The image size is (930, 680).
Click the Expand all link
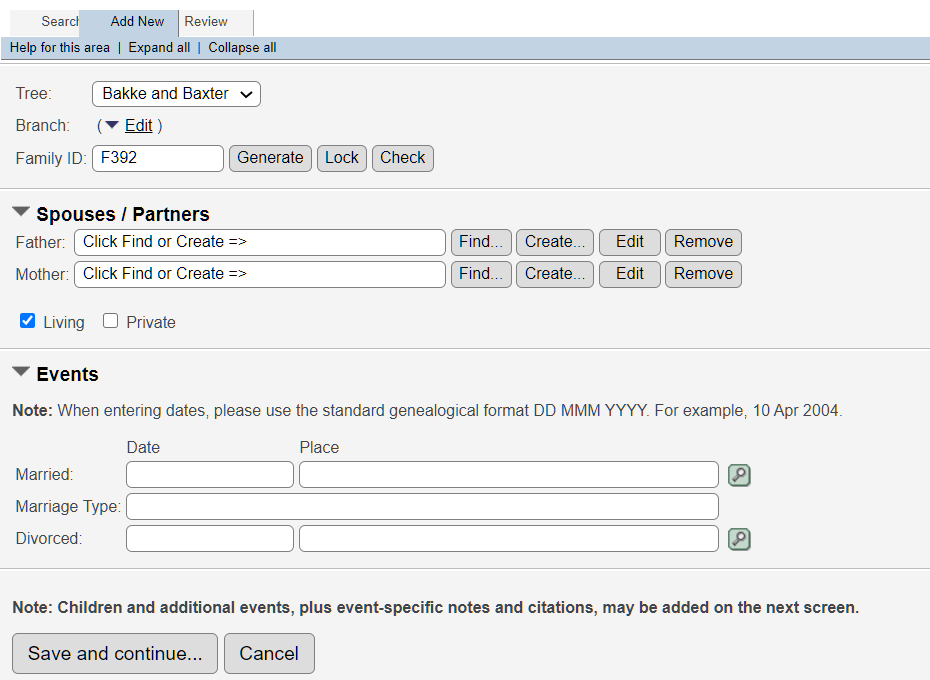tap(159, 48)
